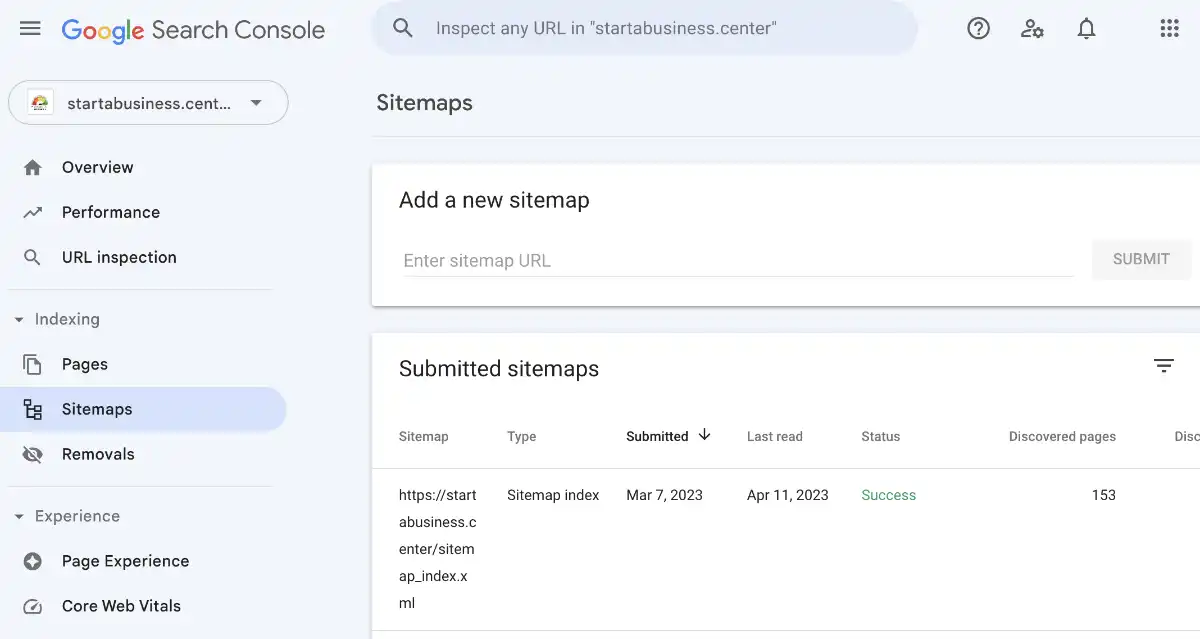
Task: Click the SUBMIT button
Action: (x=1141, y=259)
